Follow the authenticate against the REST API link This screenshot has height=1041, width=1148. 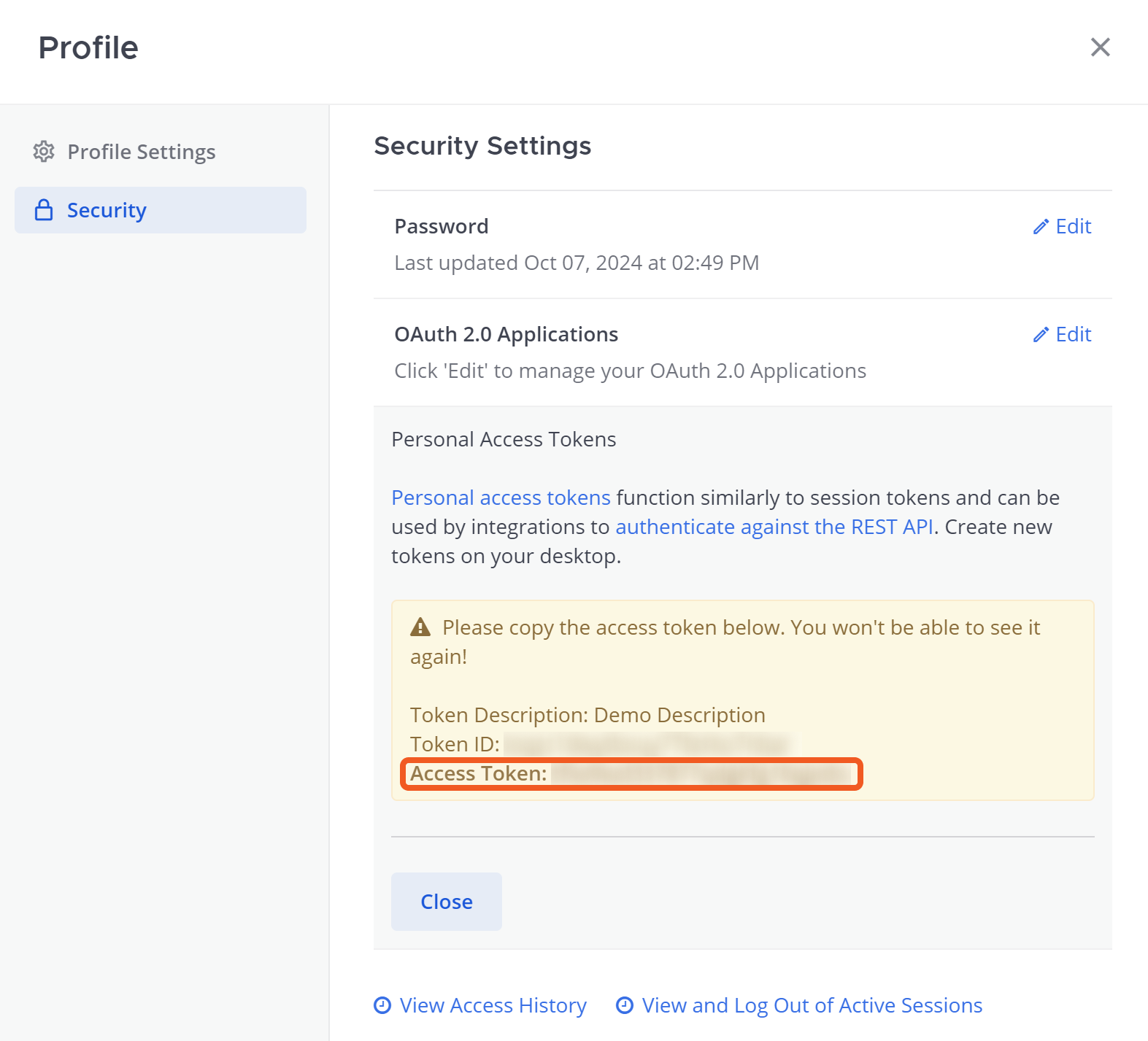coord(774,527)
